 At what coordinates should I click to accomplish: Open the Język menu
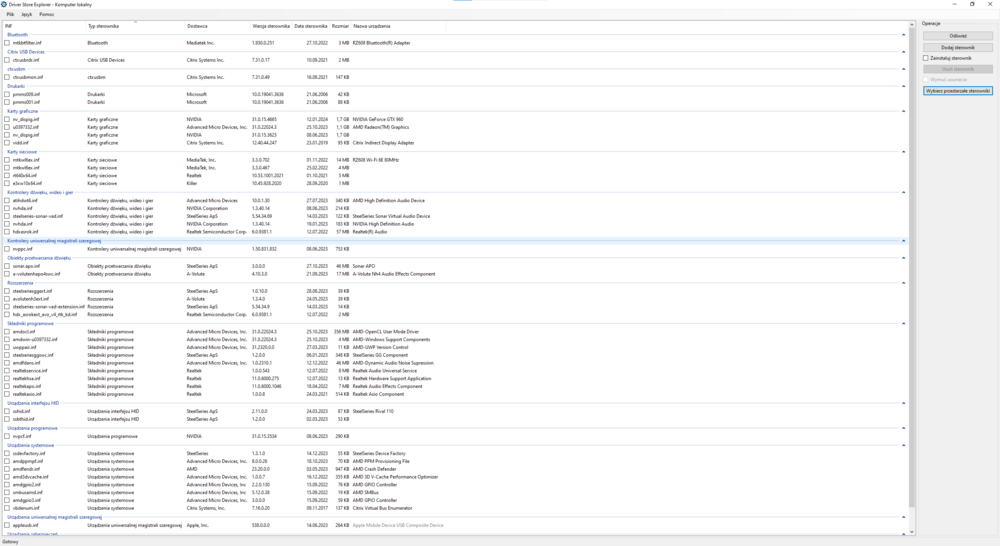27,14
